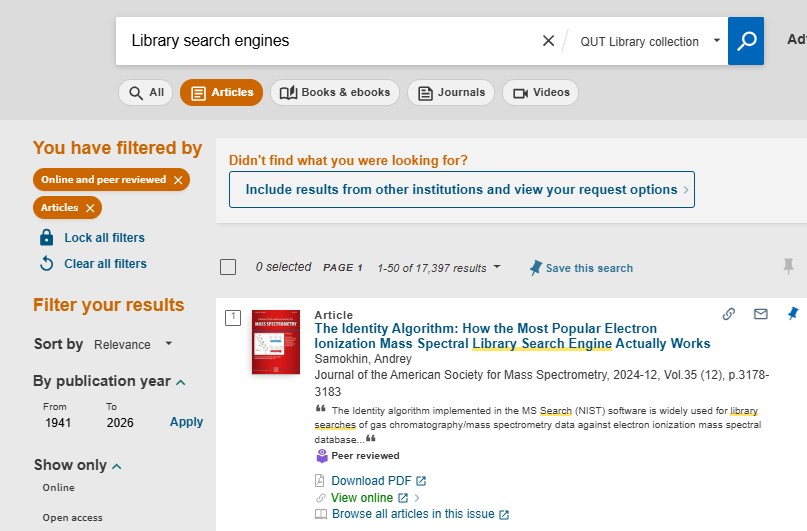Click the PDF file icon beside Download PDF
Image resolution: width=807 pixels, height=531 pixels.
click(320, 481)
